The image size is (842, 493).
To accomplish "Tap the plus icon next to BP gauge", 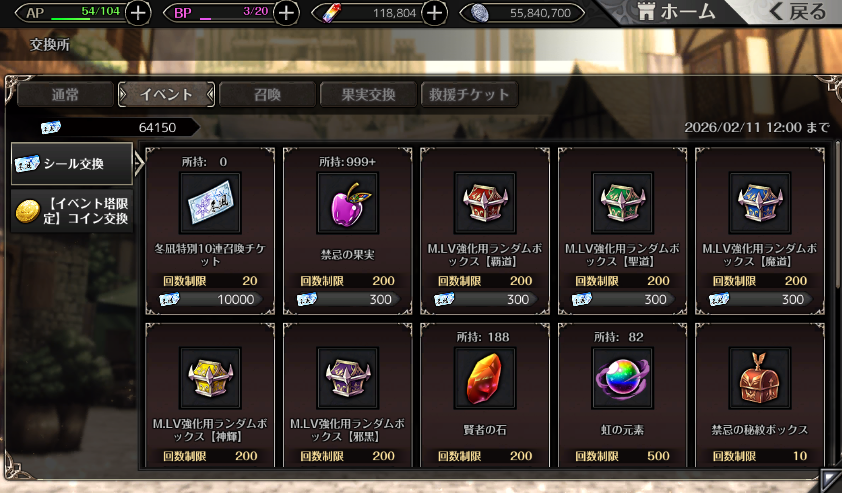I will [x=287, y=13].
